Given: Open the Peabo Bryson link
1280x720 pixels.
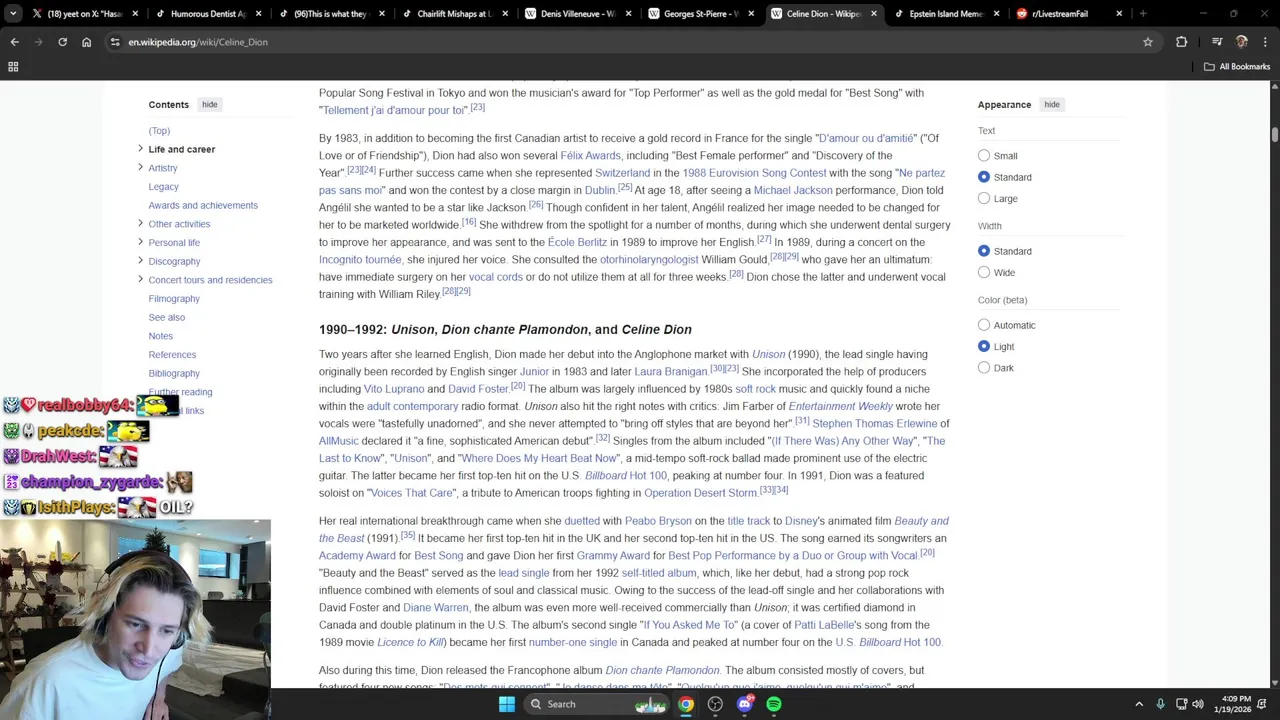Looking at the screenshot, I should click(x=658, y=521).
